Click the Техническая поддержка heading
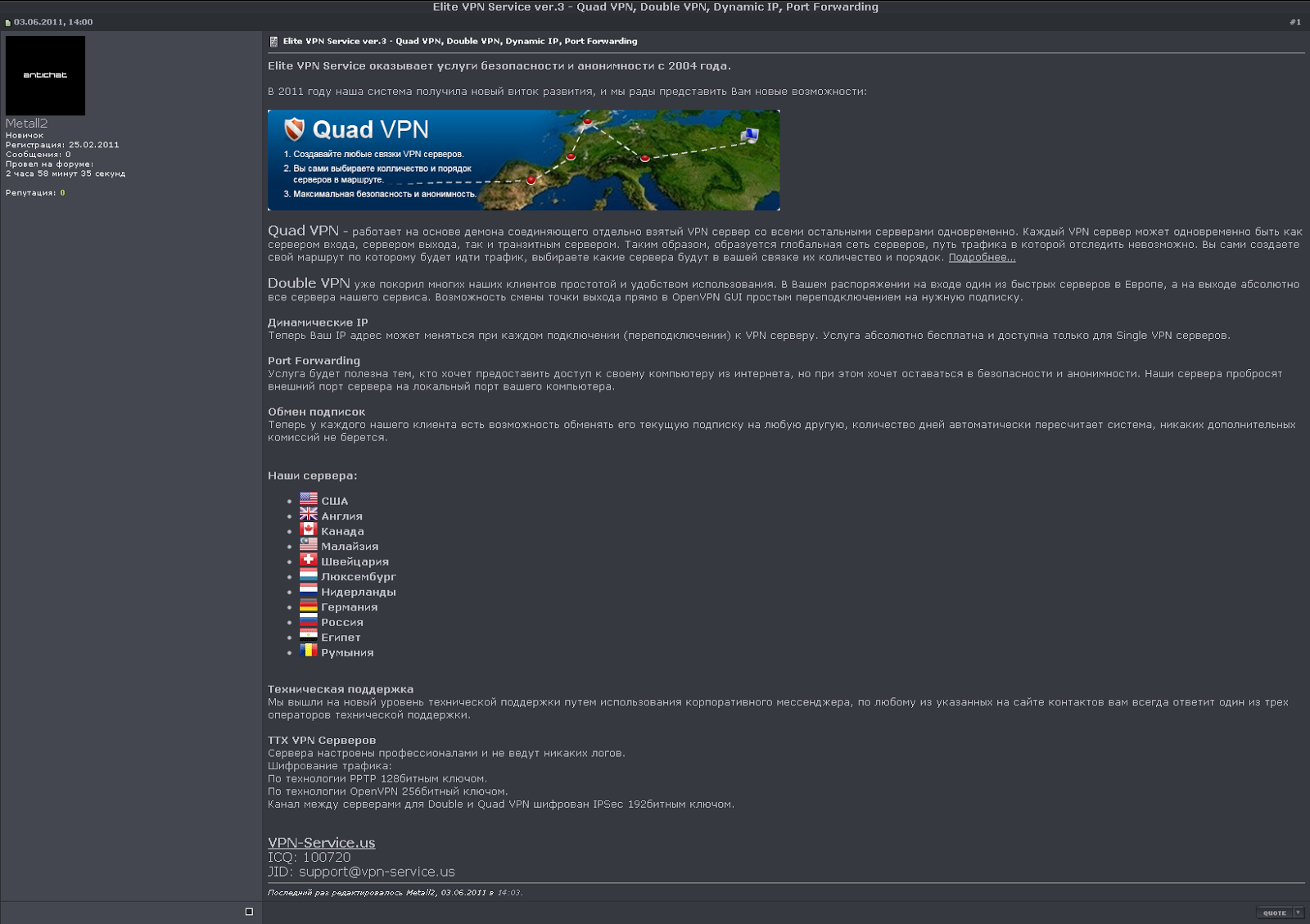Image resolution: width=1310 pixels, height=924 pixels. (341, 689)
